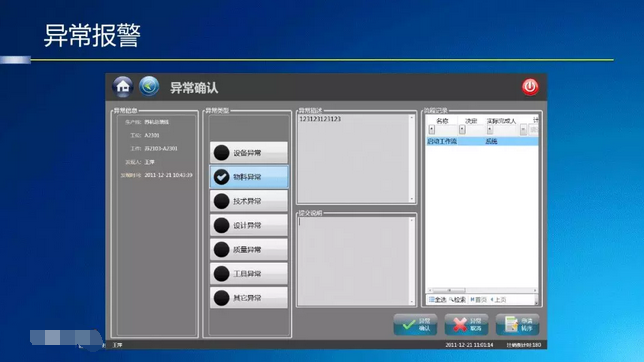
Task: Click the blue Back arrow icon
Action: point(149,86)
